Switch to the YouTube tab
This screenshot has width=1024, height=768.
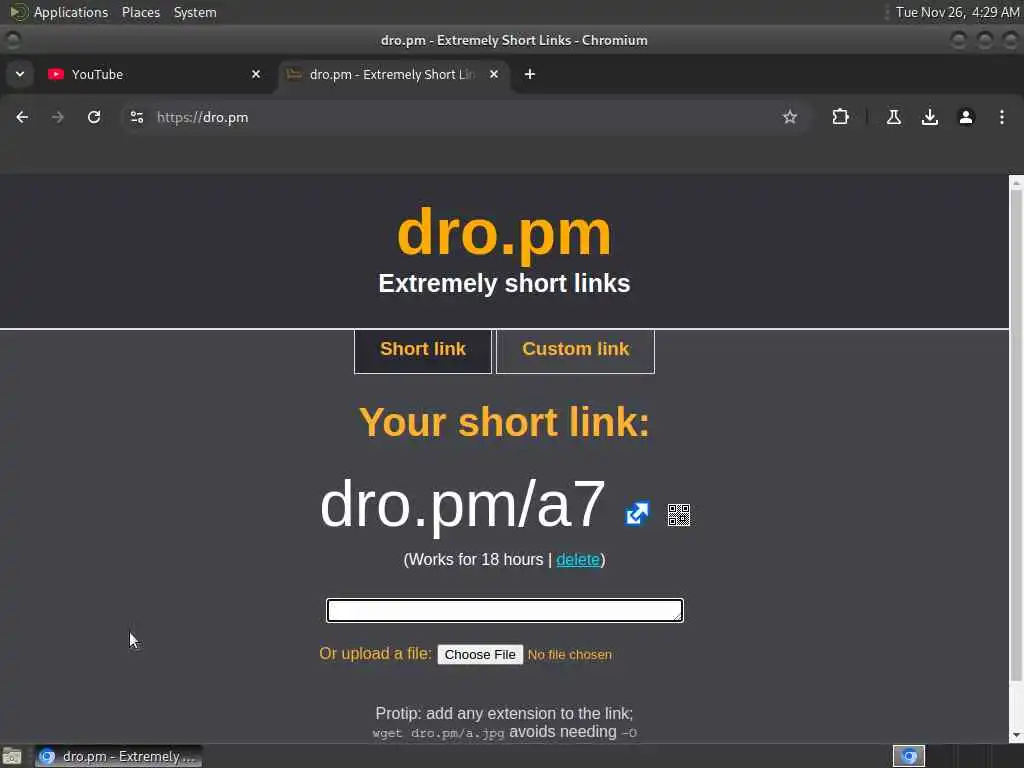coord(155,74)
